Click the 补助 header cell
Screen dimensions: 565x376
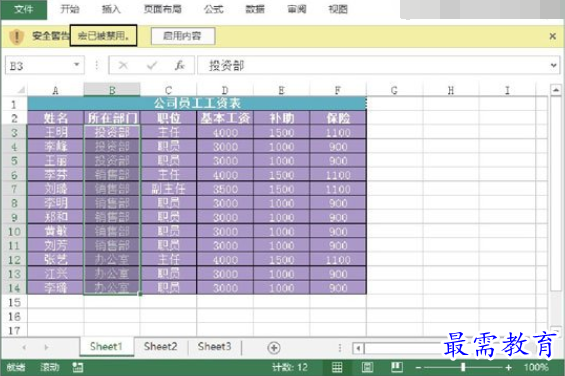tap(281, 118)
